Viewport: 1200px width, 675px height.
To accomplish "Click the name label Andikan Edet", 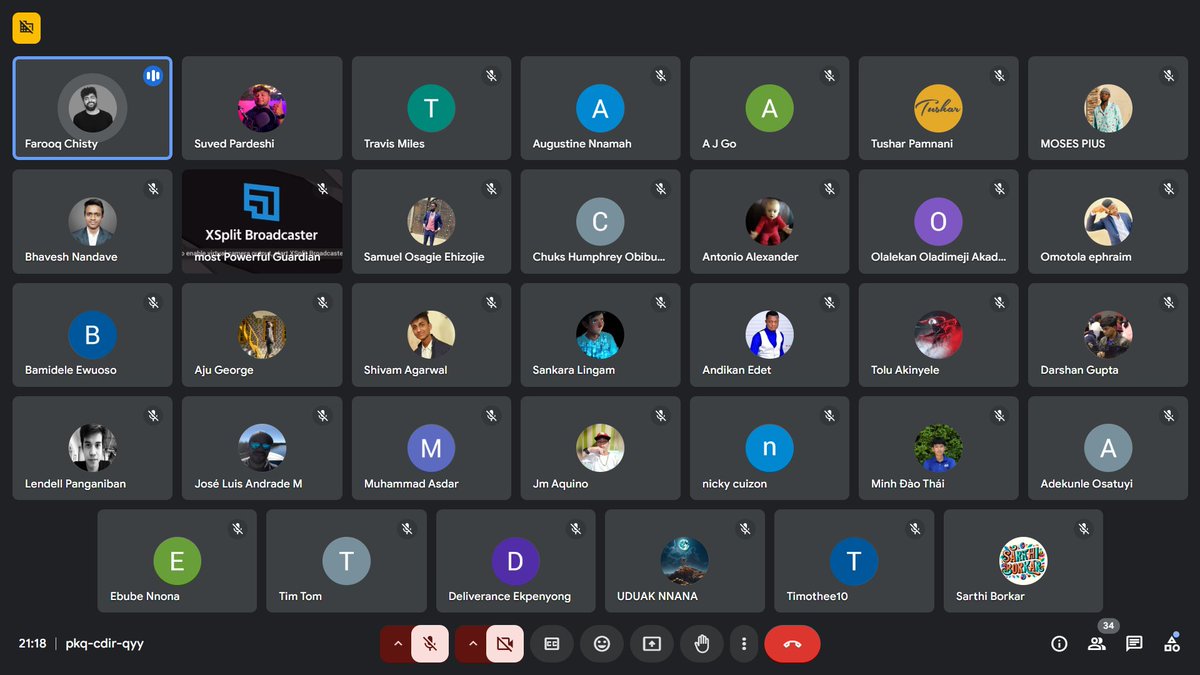I will coord(737,370).
